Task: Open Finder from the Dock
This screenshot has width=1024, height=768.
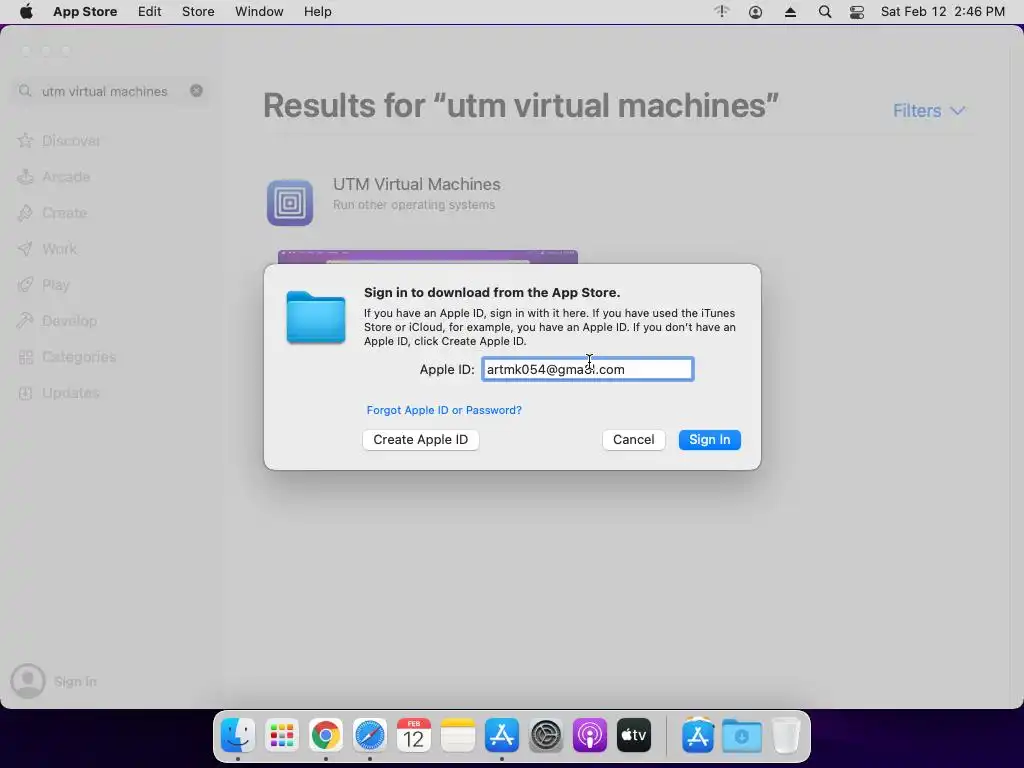Action: click(x=238, y=735)
